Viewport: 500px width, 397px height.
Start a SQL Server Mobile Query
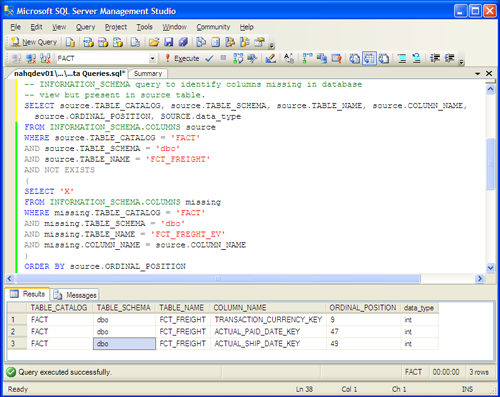tap(135, 42)
